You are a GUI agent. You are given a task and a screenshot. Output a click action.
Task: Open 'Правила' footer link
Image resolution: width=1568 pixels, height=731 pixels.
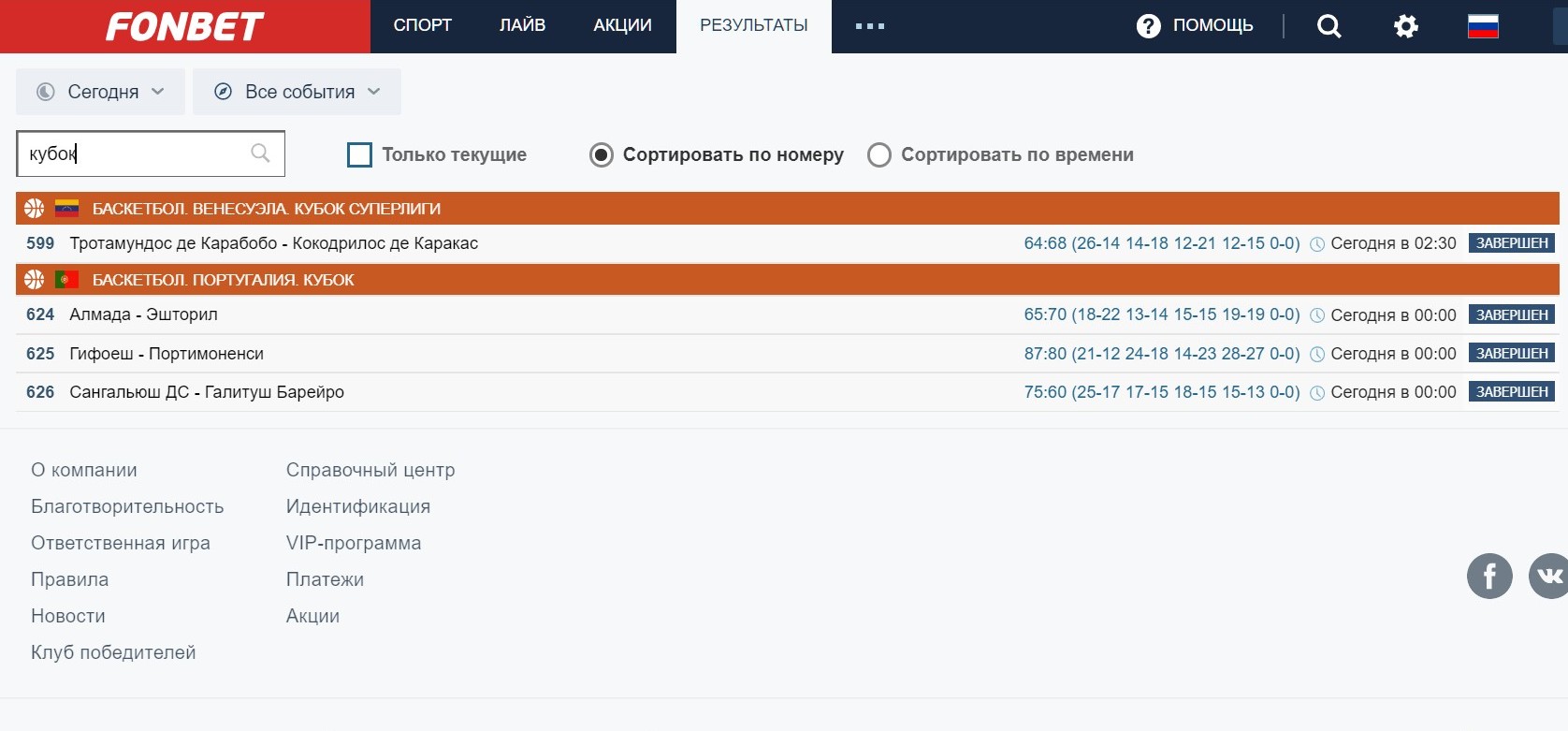(x=69, y=579)
